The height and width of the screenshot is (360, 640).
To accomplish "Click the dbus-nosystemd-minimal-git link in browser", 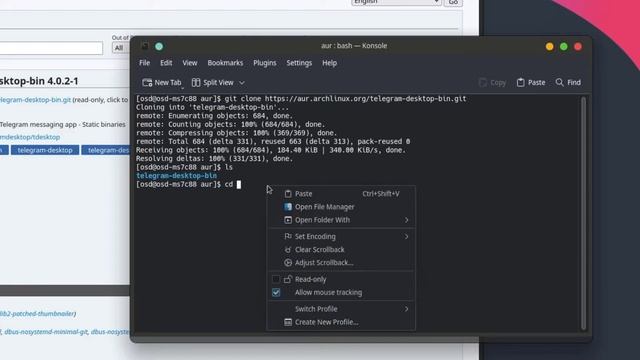I will pos(46,332).
